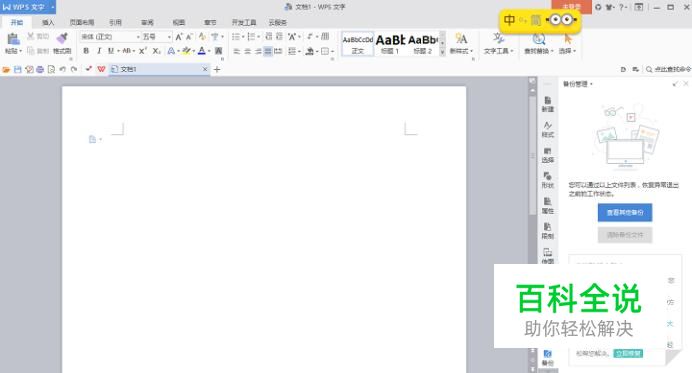The width and height of the screenshot is (692, 373).
Task: Toggle strikethrough AB formatting
Action: point(127,51)
